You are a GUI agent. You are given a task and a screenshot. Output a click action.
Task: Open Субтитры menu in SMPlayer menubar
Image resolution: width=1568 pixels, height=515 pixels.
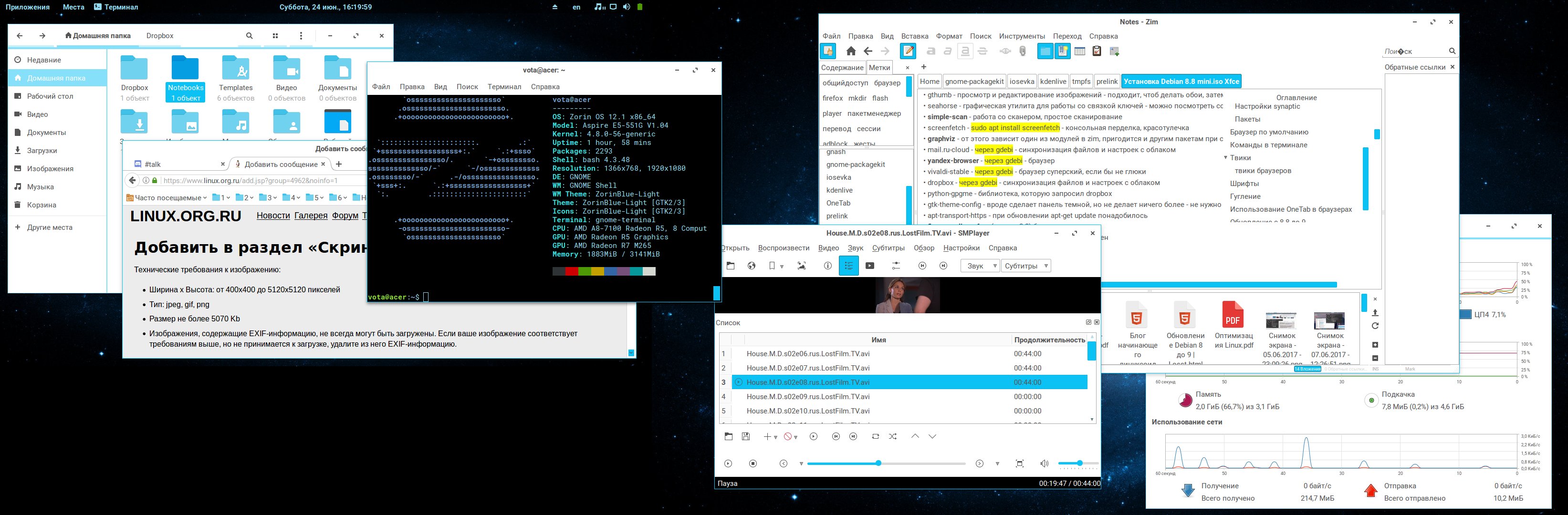(x=888, y=248)
